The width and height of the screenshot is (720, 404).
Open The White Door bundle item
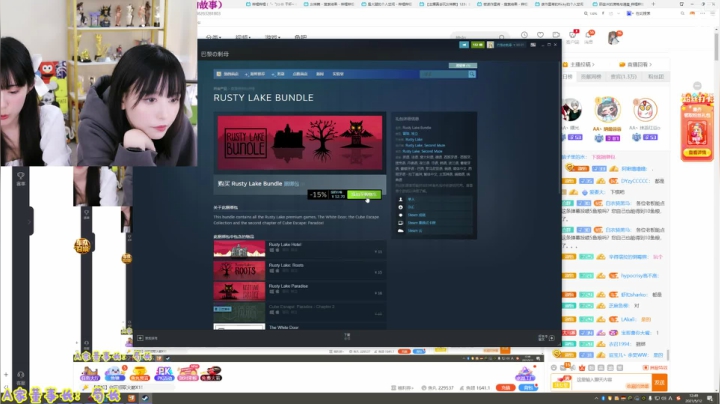(299, 326)
